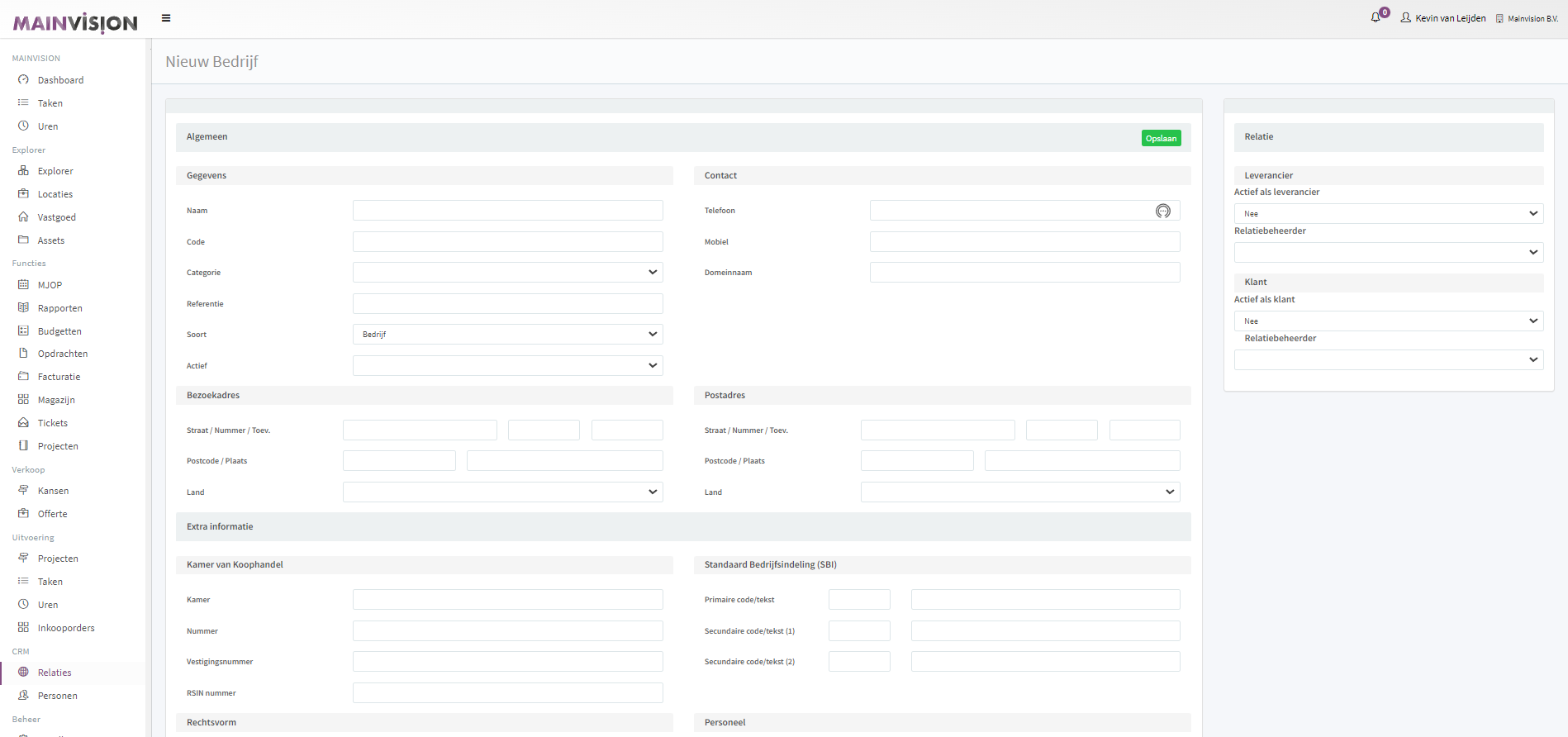The width and height of the screenshot is (1568, 737).
Task: Open Dashboard from the sidebar
Action: coord(60,80)
